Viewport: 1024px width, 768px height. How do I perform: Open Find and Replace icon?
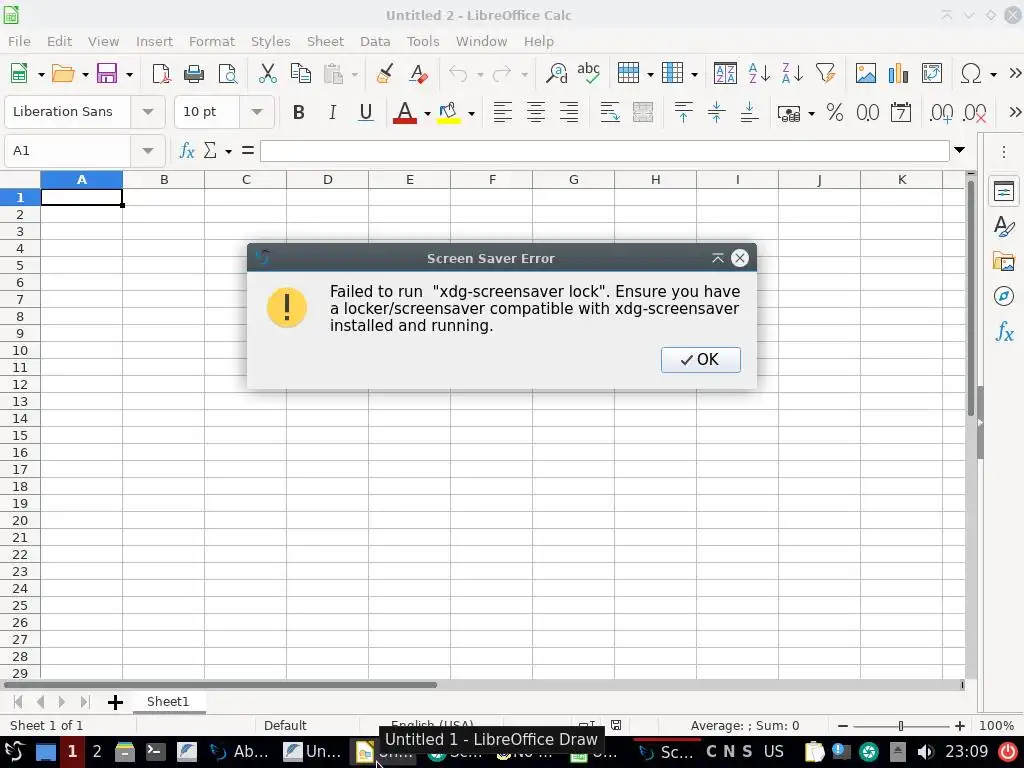pos(556,74)
